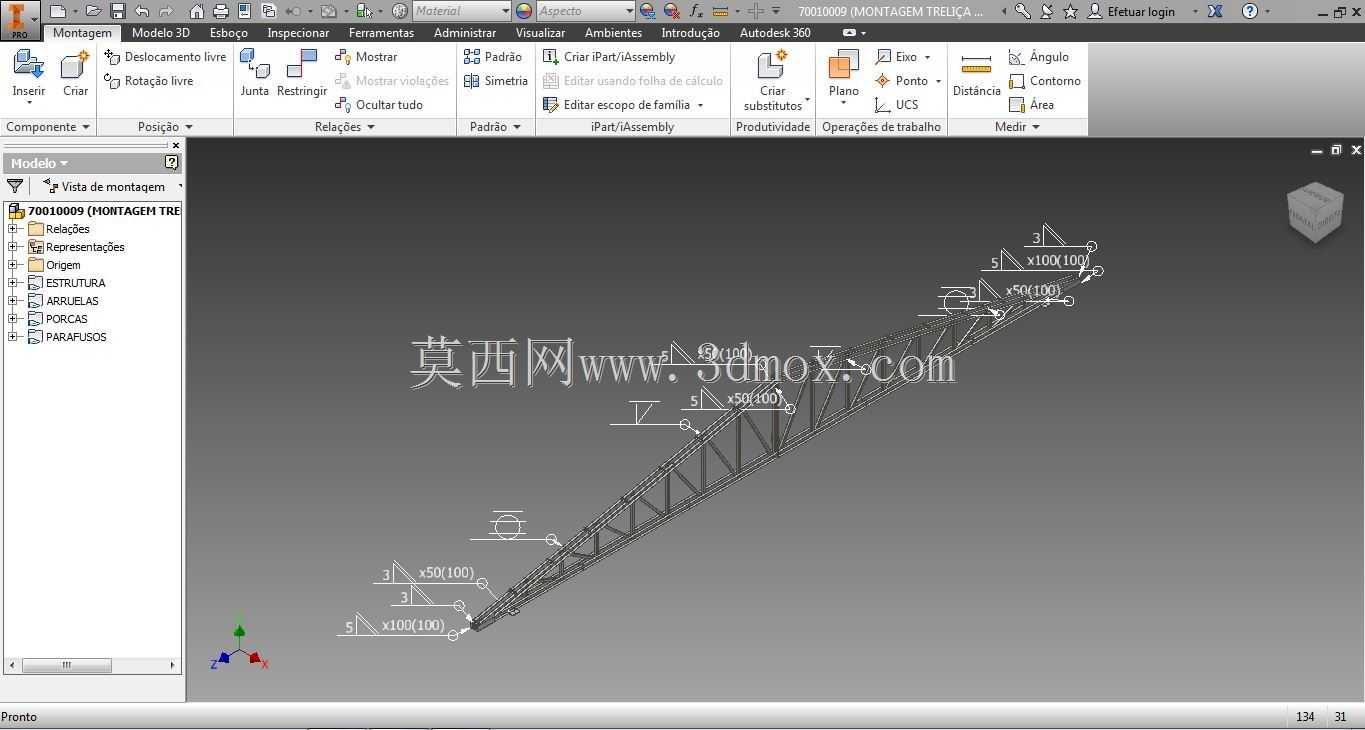Expand the Origem tree node
Image resolution: width=1365 pixels, height=730 pixels.
pyautogui.click(x=13, y=265)
